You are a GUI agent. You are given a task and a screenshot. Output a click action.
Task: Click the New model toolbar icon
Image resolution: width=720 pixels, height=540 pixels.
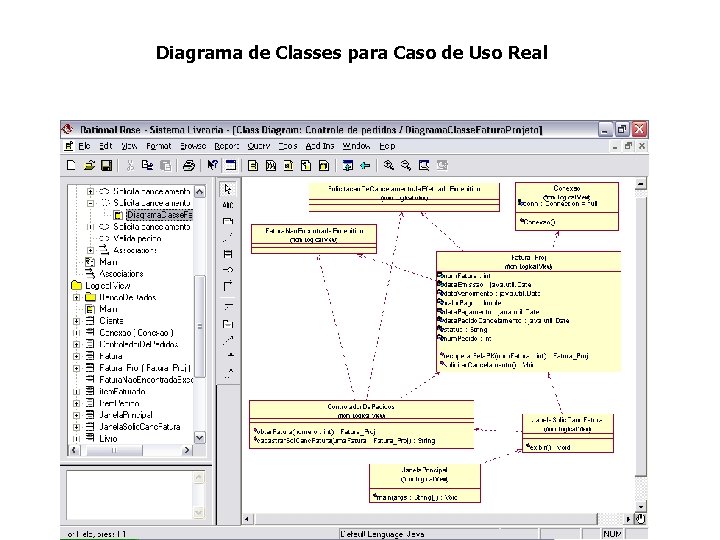pyautogui.click(x=71, y=165)
